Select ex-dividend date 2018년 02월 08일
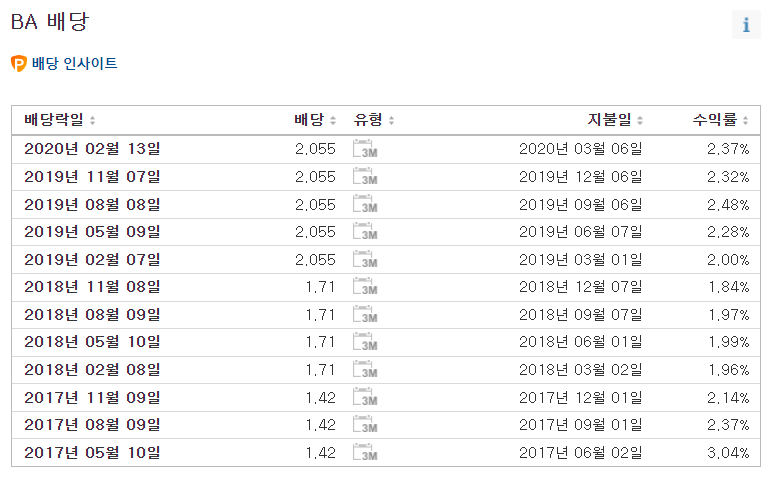 click(92, 369)
